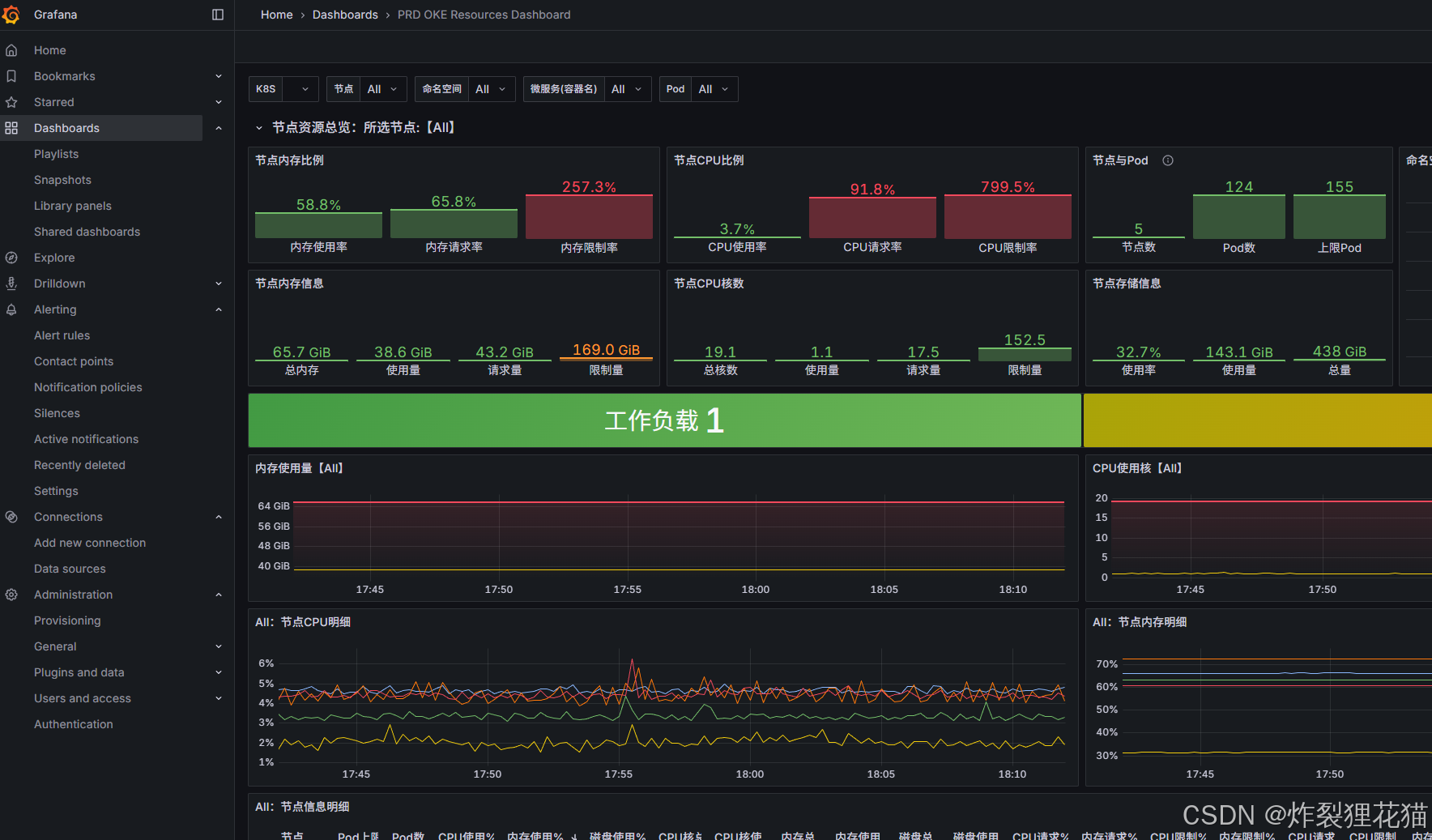Open Authentication in the sidebar
This screenshot has width=1432, height=840.
pyautogui.click(x=74, y=724)
